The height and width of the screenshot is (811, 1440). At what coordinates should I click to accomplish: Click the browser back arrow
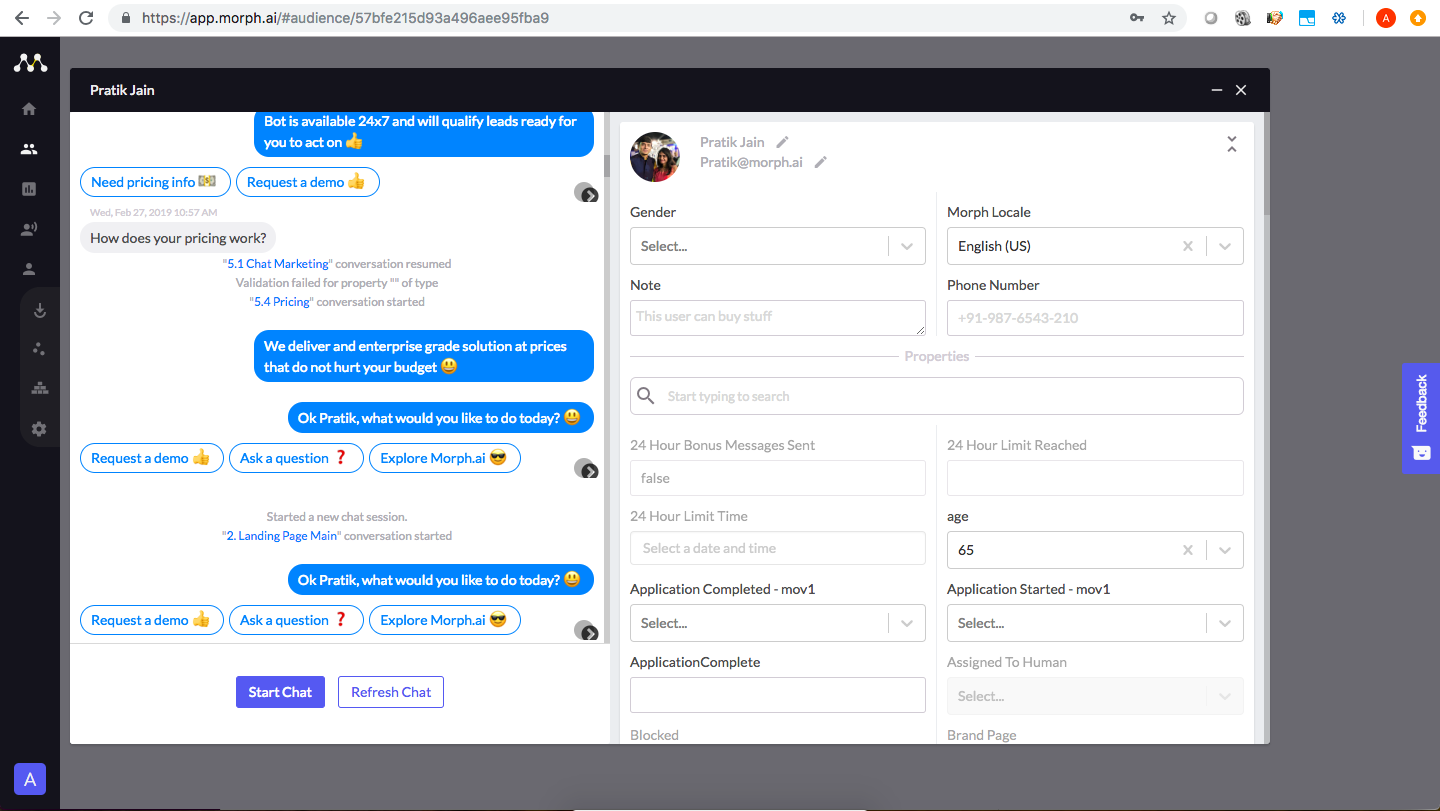coord(22,18)
